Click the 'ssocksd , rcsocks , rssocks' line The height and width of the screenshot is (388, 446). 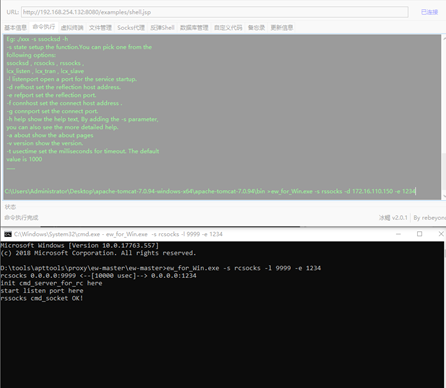click(45, 63)
